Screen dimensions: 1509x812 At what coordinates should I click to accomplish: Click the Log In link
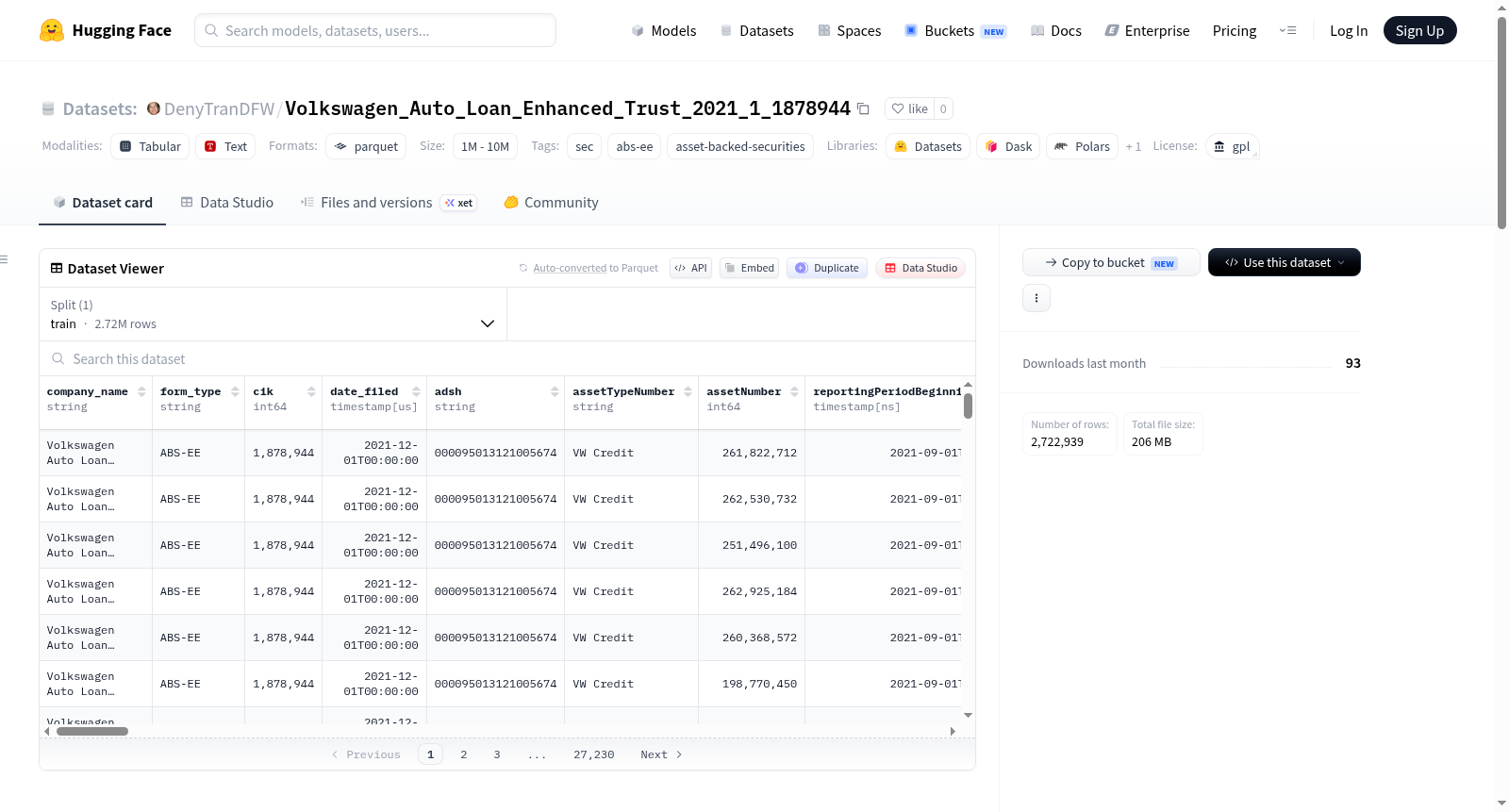tap(1349, 30)
